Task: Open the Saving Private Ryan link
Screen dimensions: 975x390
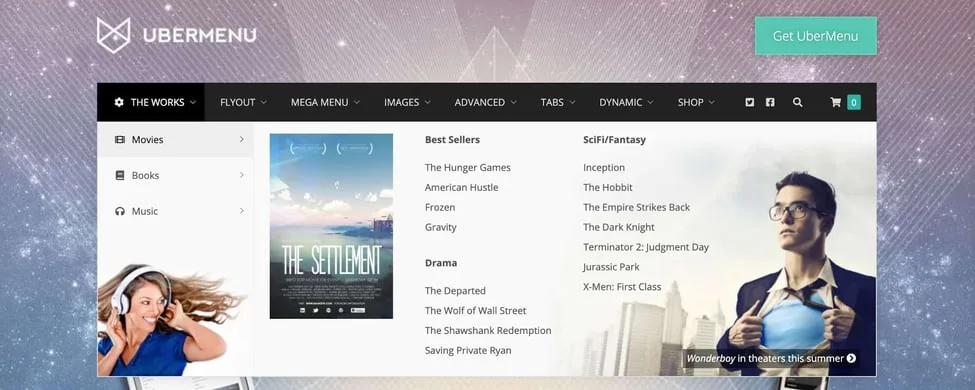Action: (x=468, y=350)
